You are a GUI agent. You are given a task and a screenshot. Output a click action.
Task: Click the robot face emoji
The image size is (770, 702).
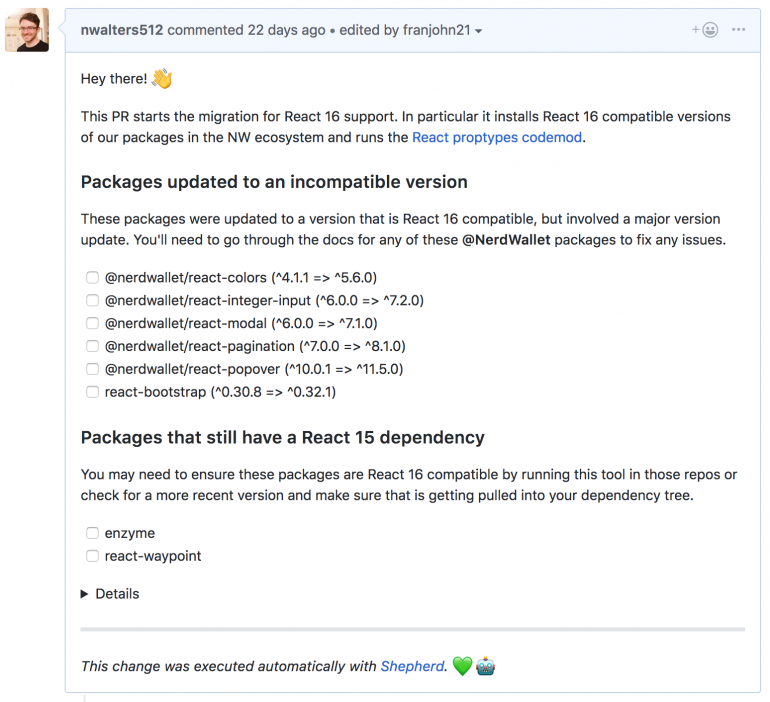[x=486, y=666]
